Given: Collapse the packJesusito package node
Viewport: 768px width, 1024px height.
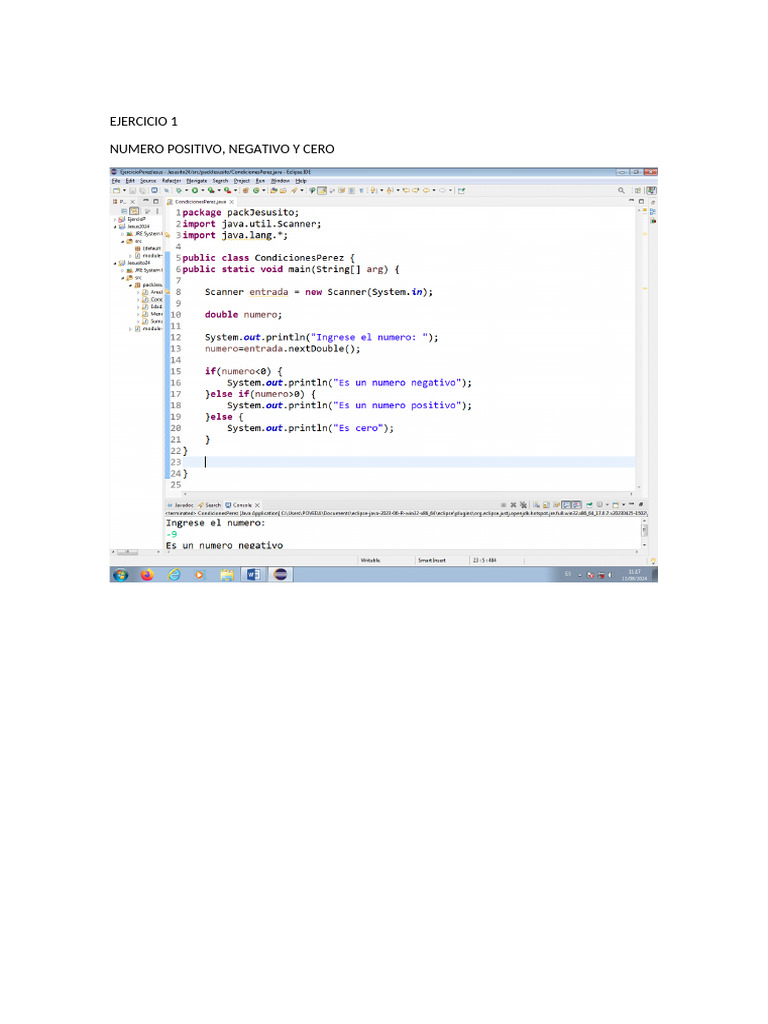Looking at the screenshot, I should [x=130, y=285].
